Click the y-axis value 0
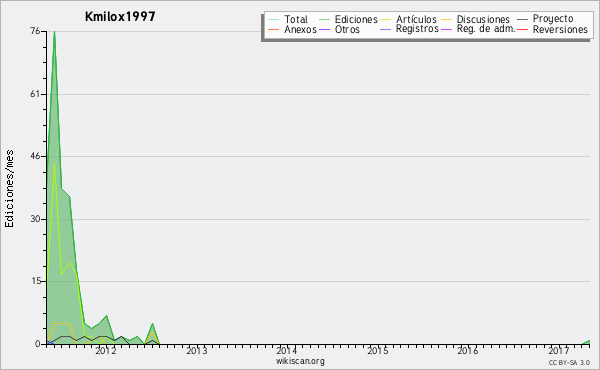This screenshot has height=370, width=600. coord(38,344)
